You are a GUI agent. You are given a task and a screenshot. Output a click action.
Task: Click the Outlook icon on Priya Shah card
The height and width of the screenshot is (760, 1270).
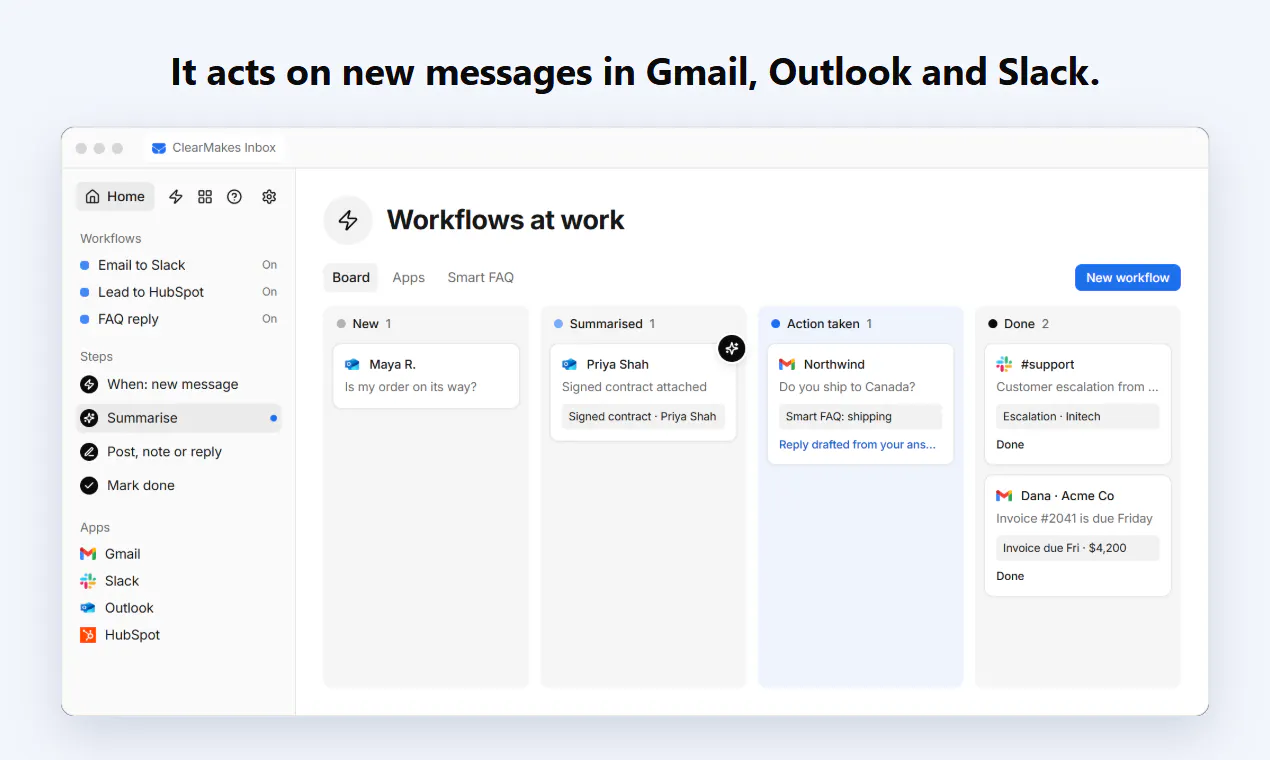[x=569, y=365]
